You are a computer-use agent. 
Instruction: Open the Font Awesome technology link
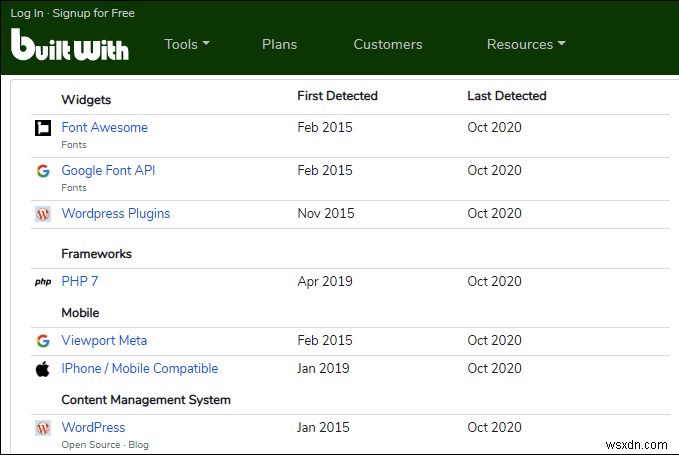tap(104, 127)
